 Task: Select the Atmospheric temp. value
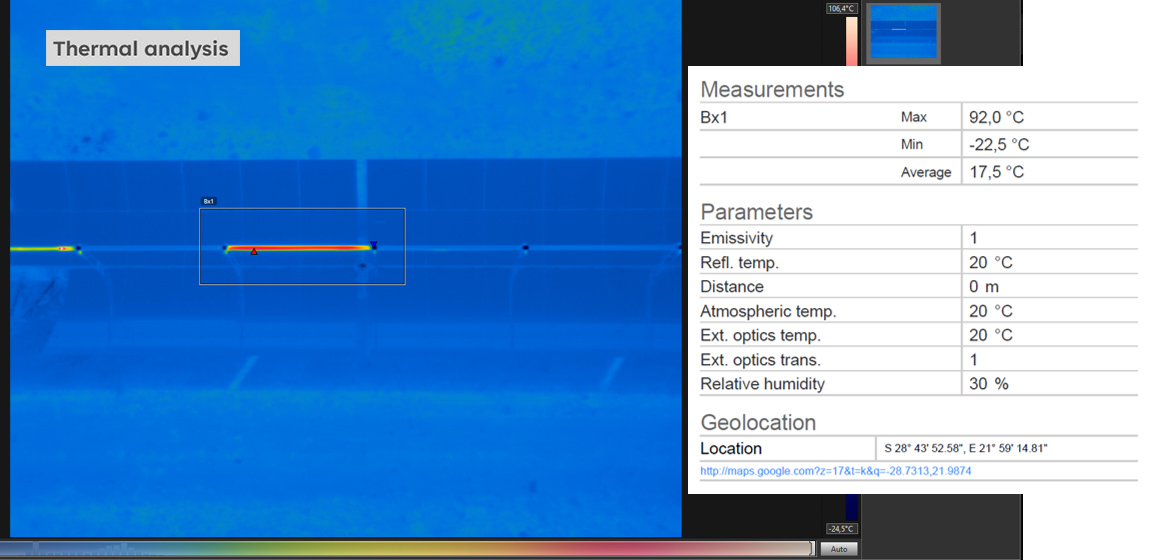[x=991, y=311]
